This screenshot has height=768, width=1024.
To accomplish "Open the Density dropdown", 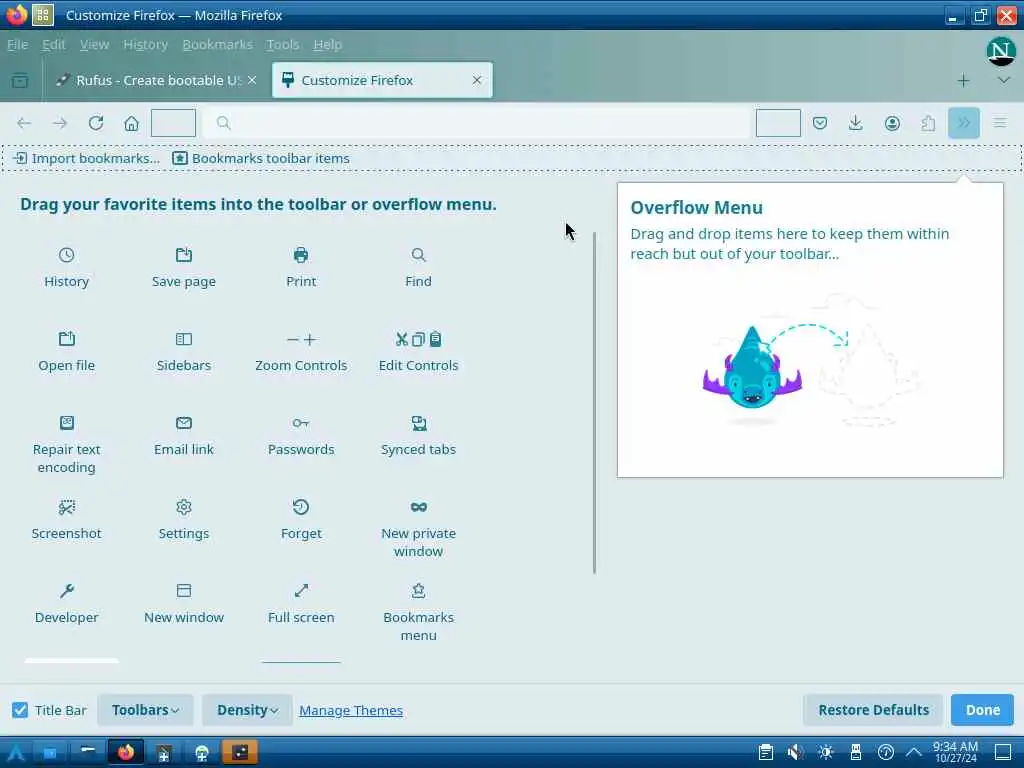I will [247, 710].
